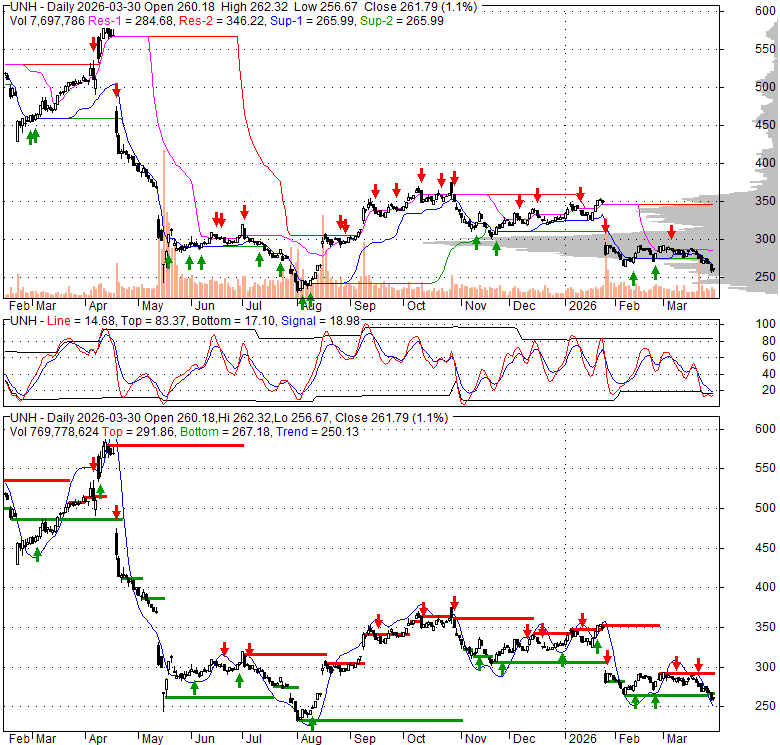Click the green buy arrow at August low in bottom chart

tap(312, 722)
